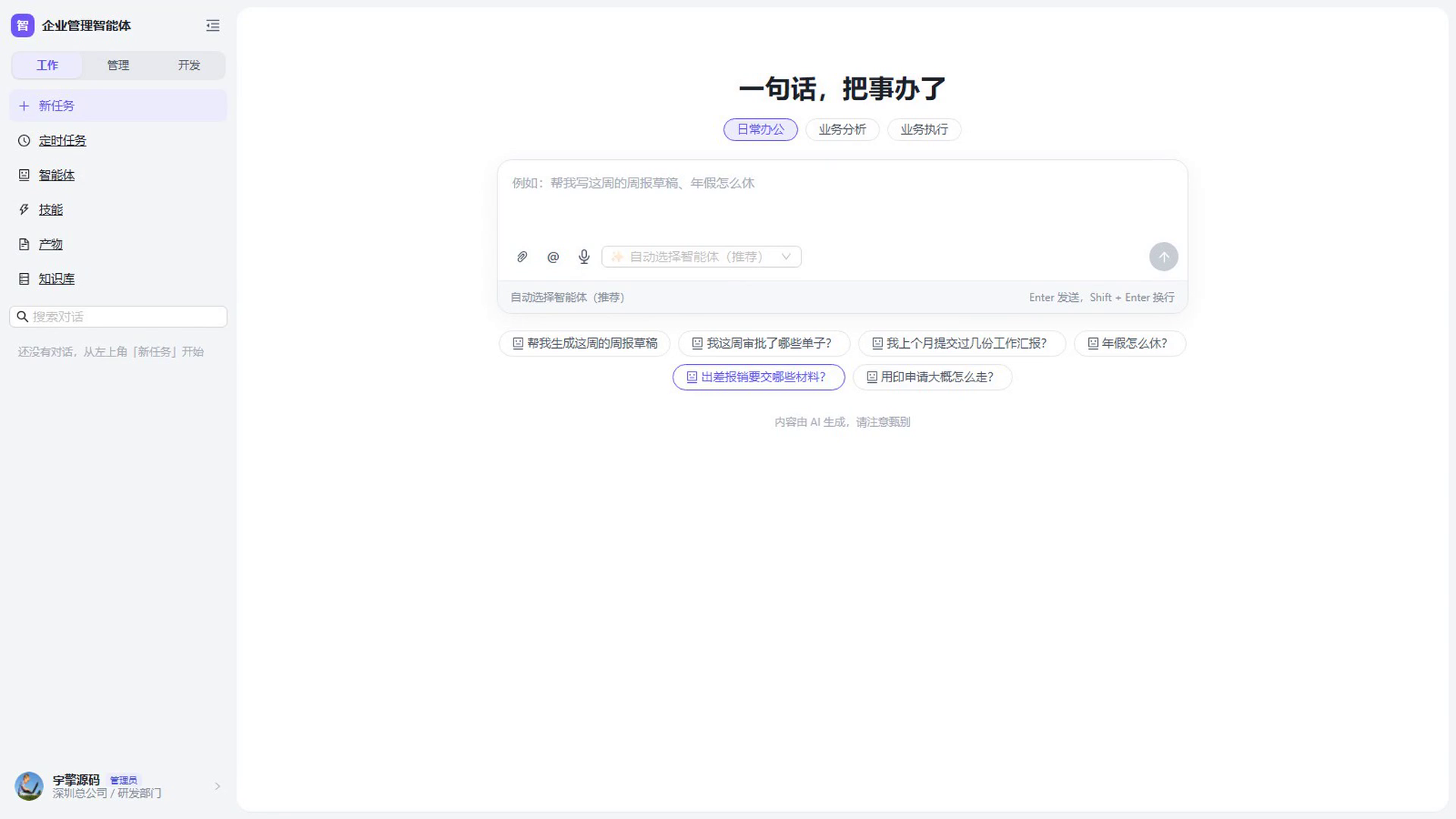The width and height of the screenshot is (1456, 819).
Task: Click the purple 智 app logo
Action: (23, 26)
